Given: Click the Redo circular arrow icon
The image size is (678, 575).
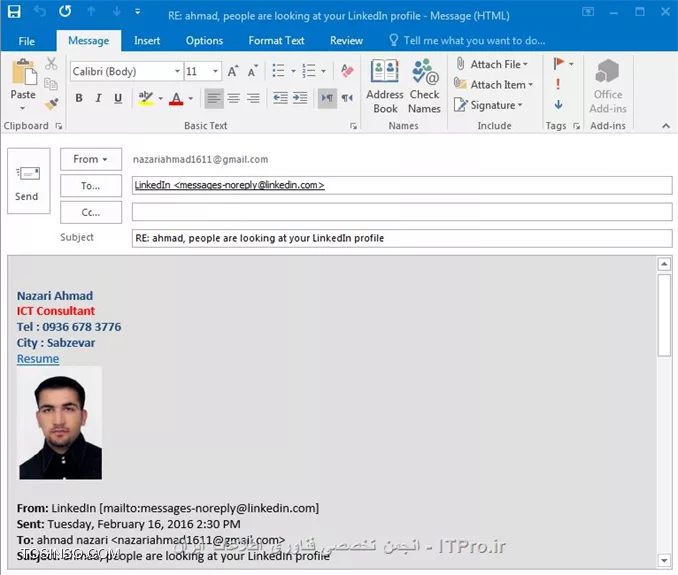Looking at the screenshot, I should point(65,11).
